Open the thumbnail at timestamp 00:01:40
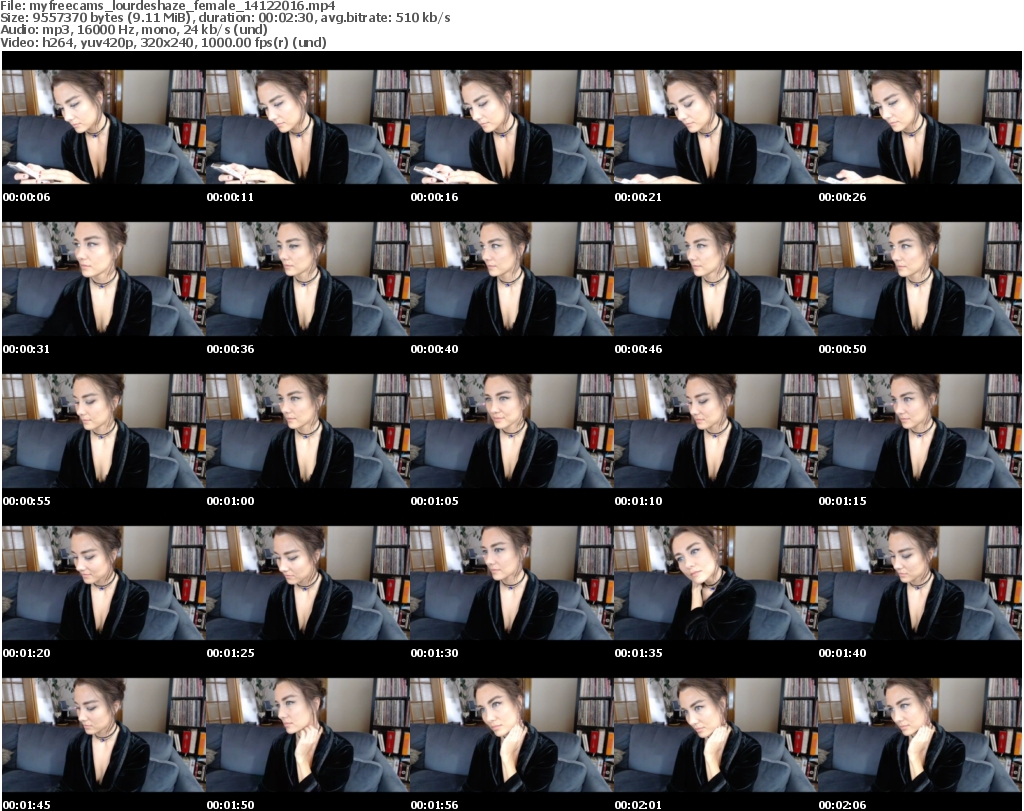This screenshot has width=1024, height=811. pyautogui.click(x=919, y=583)
